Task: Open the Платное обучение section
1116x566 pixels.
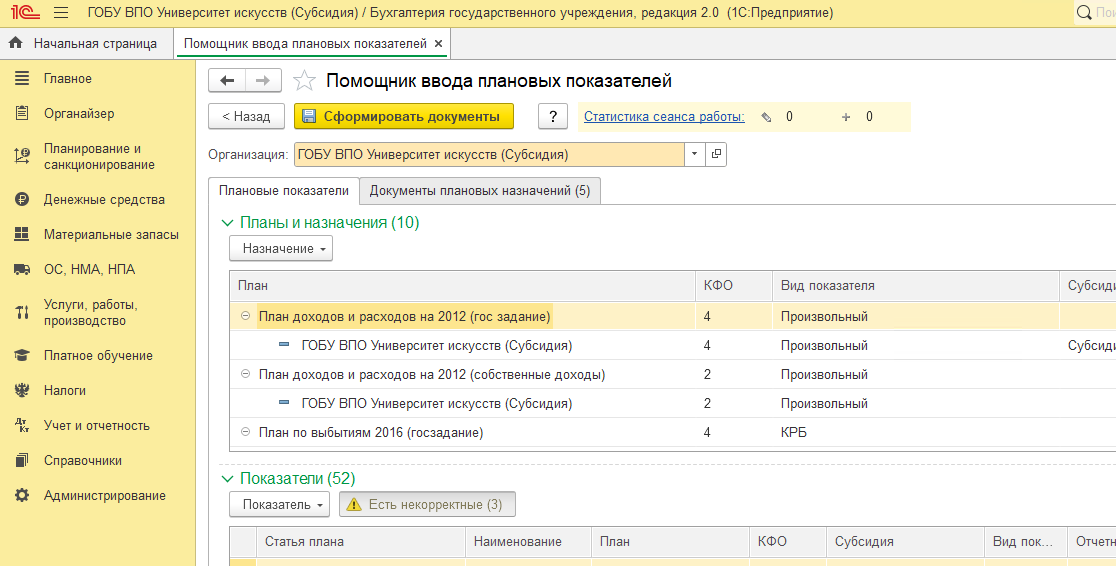Action: point(98,355)
